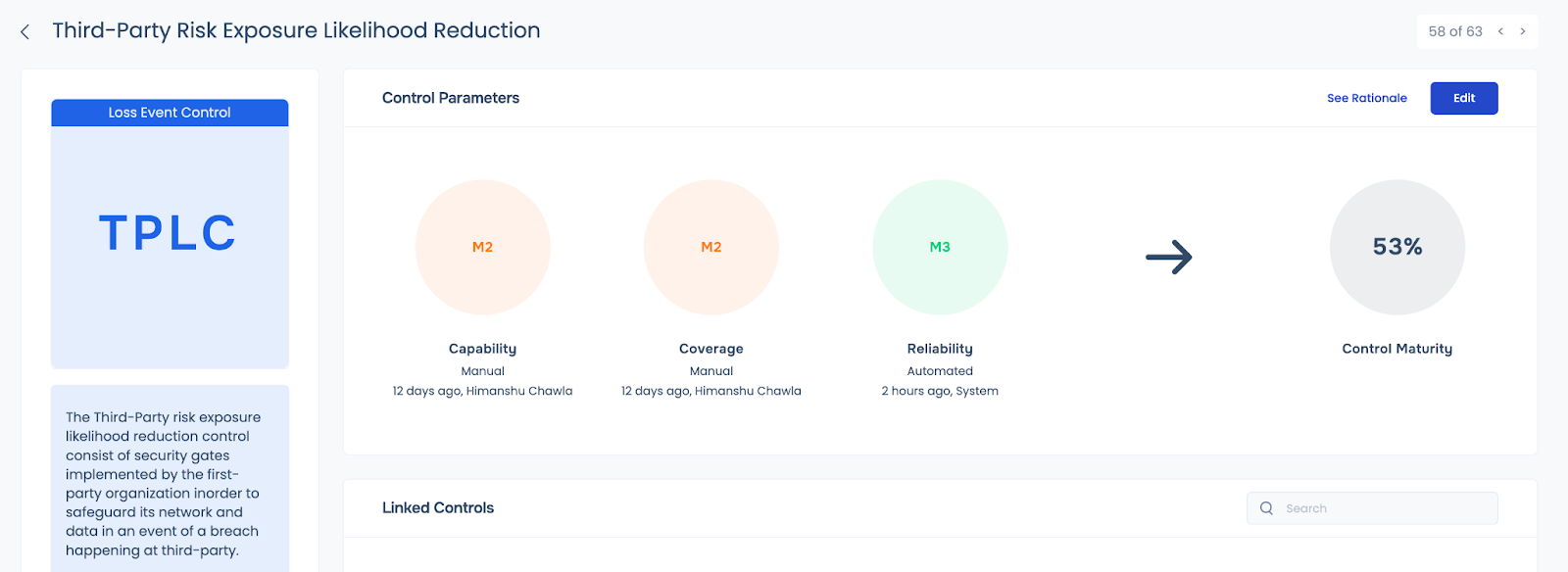Click the Reliability label
1568x572 pixels.
point(940,349)
